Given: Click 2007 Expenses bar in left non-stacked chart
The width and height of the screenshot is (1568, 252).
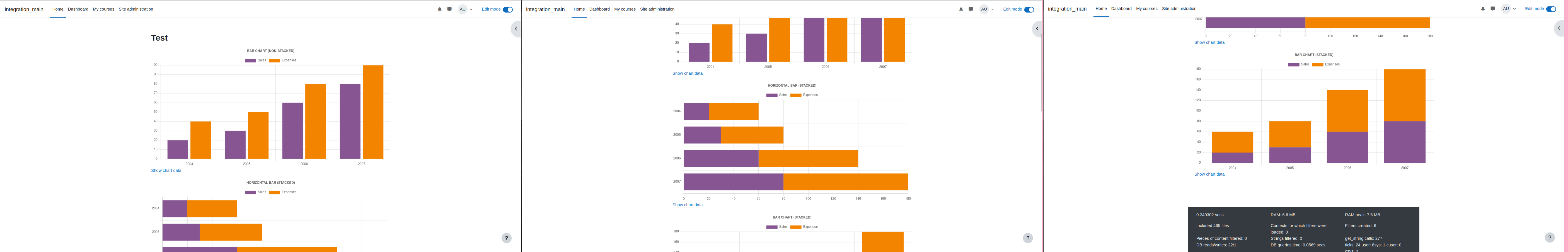Looking at the screenshot, I should 373,112.
